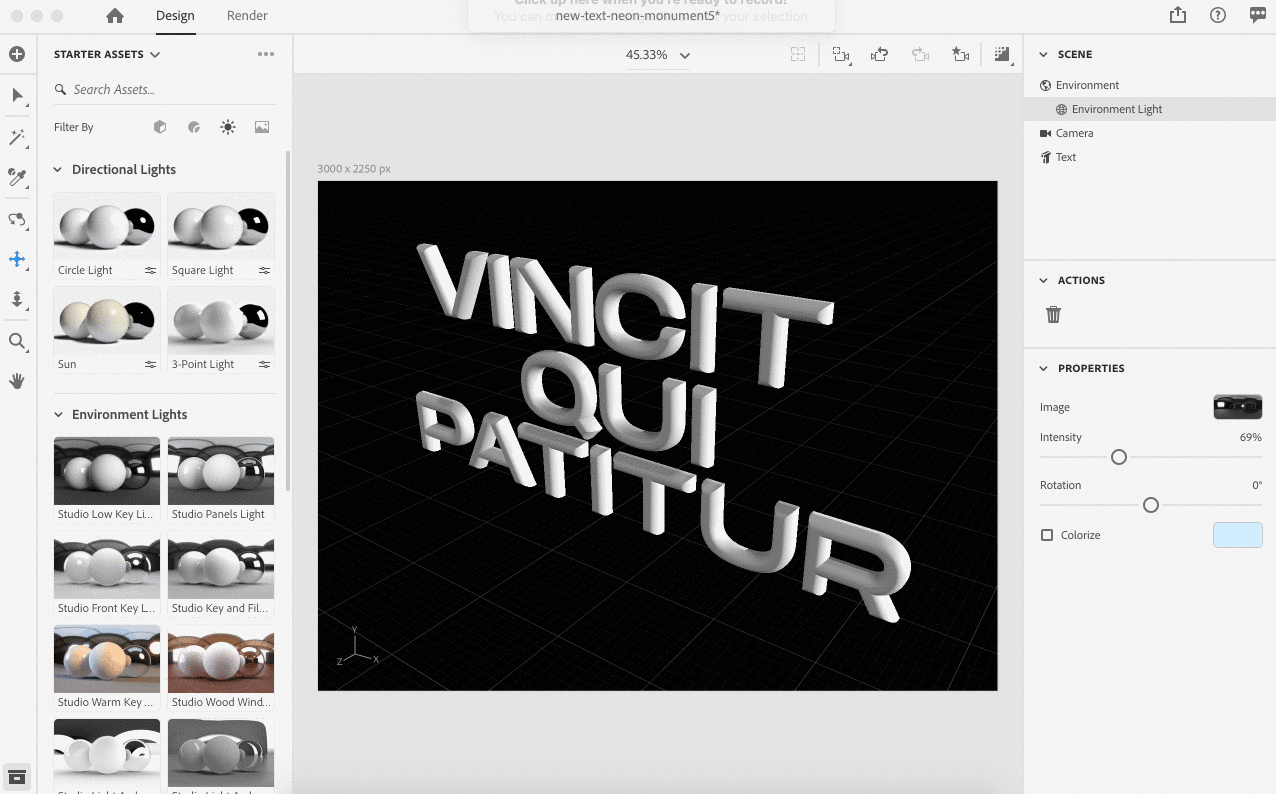Viewport: 1276px width, 794px height.
Task: Pick the Sampler eyedropper tool
Action: click(x=17, y=177)
